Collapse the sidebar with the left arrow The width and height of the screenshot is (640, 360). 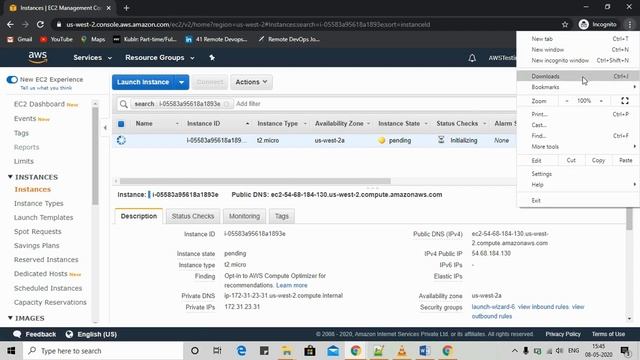(x=105, y=128)
